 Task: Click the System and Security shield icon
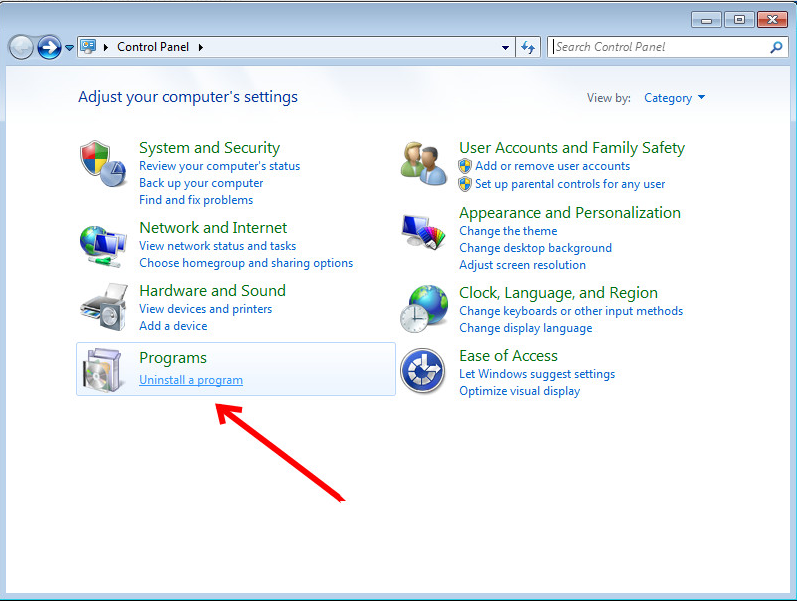coord(104,163)
